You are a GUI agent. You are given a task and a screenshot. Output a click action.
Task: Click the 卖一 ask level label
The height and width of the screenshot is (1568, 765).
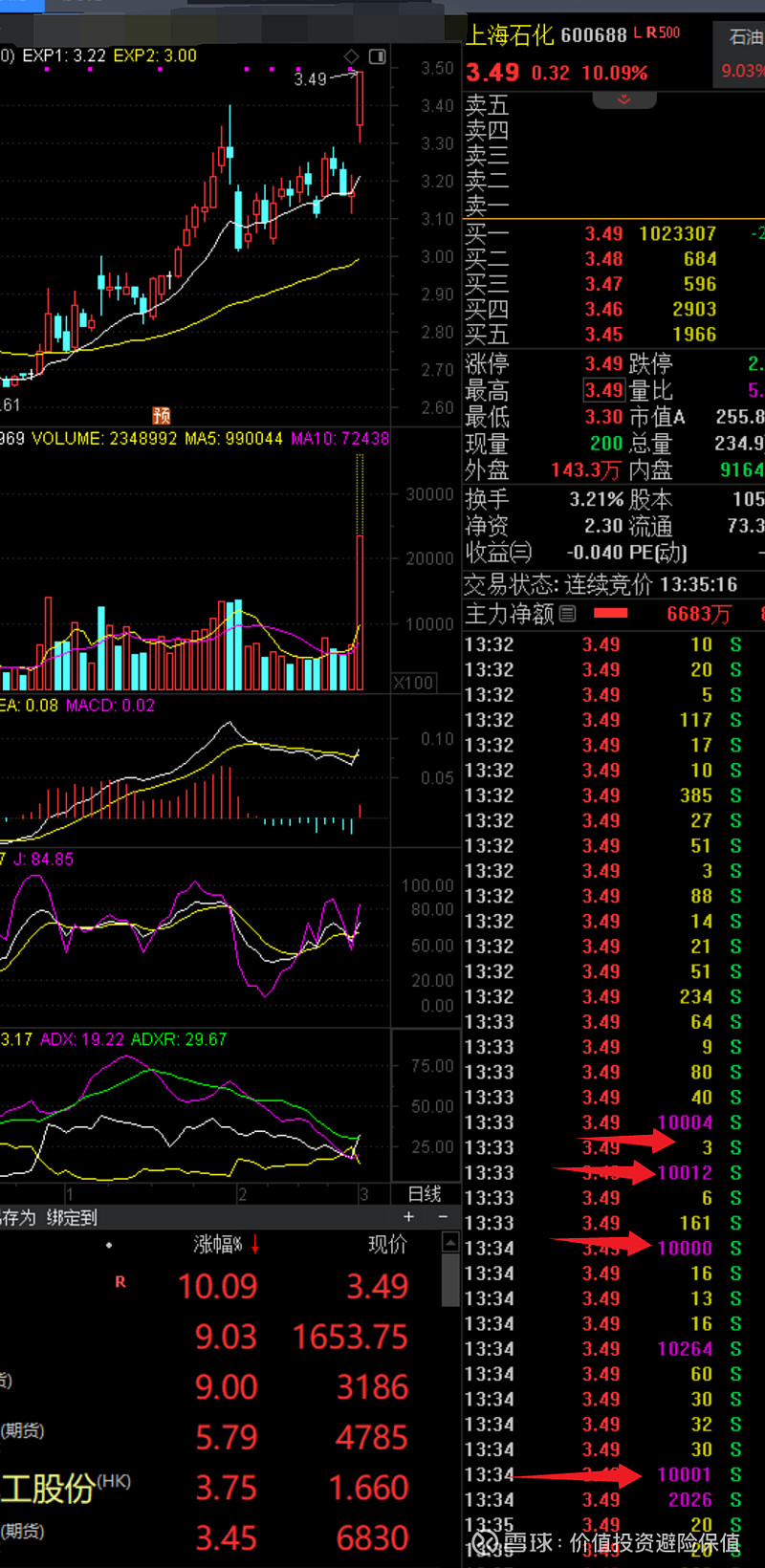(487, 205)
